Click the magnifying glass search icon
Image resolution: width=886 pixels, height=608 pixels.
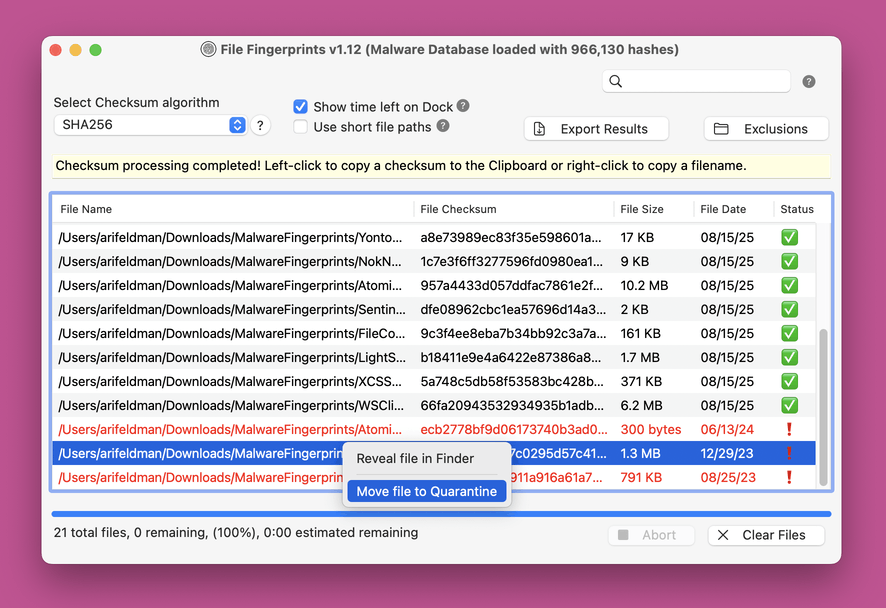[x=616, y=82]
